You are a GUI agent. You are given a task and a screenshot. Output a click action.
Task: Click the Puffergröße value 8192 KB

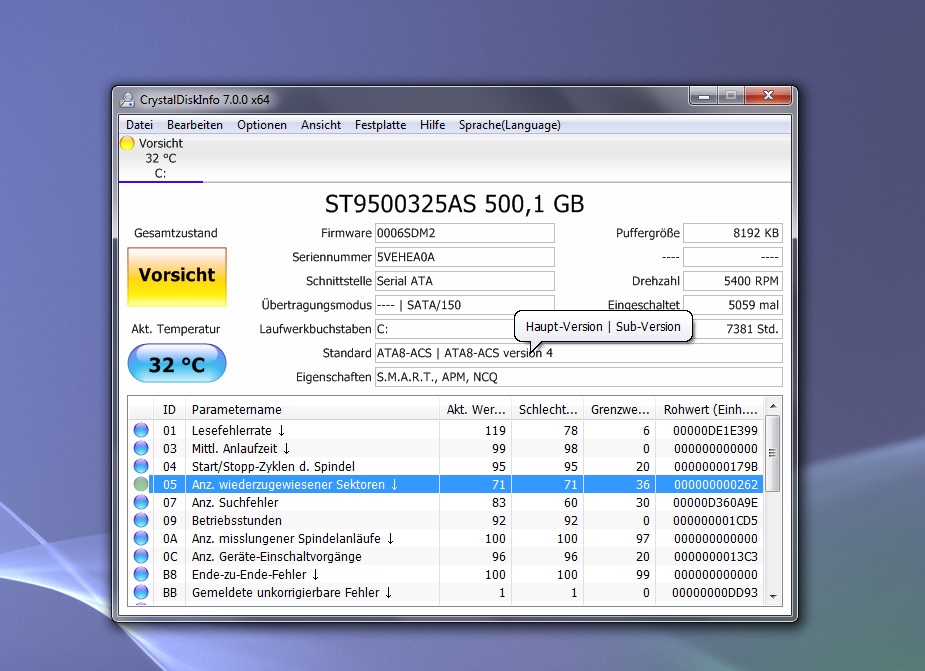point(733,233)
